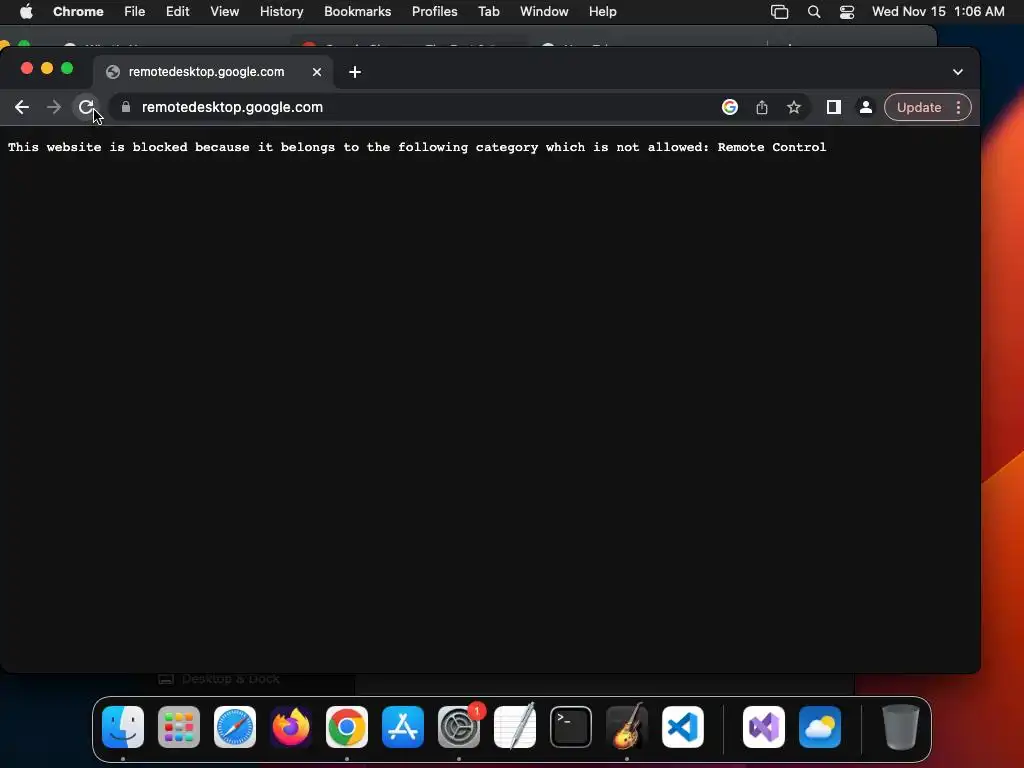Launch Safari from the Dock
Screen dimensions: 1024x768
tap(234, 727)
